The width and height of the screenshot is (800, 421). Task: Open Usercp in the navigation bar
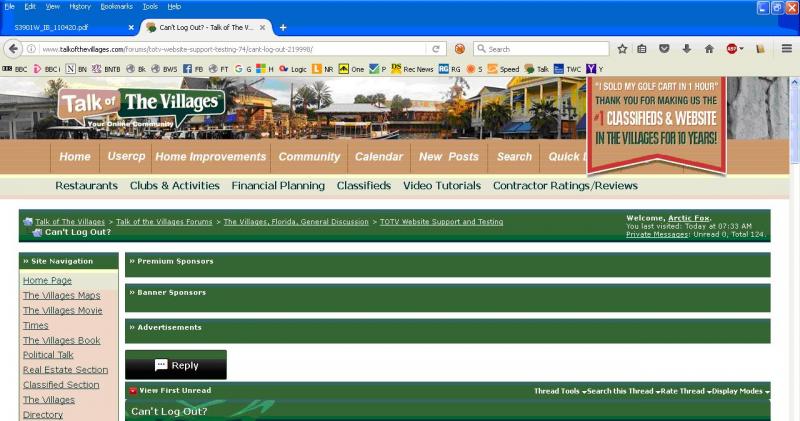tap(126, 156)
